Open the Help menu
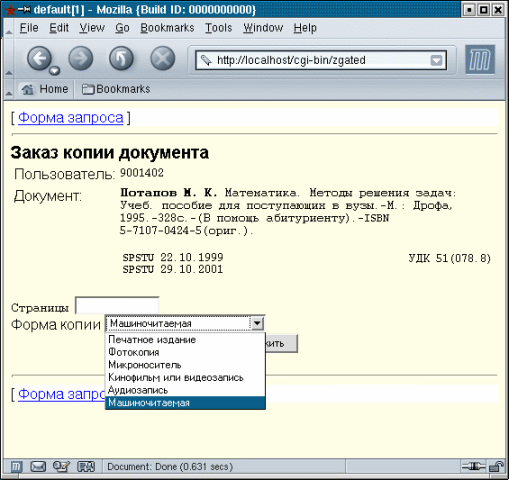Image resolution: width=509 pixels, height=480 pixels. (305, 28)
